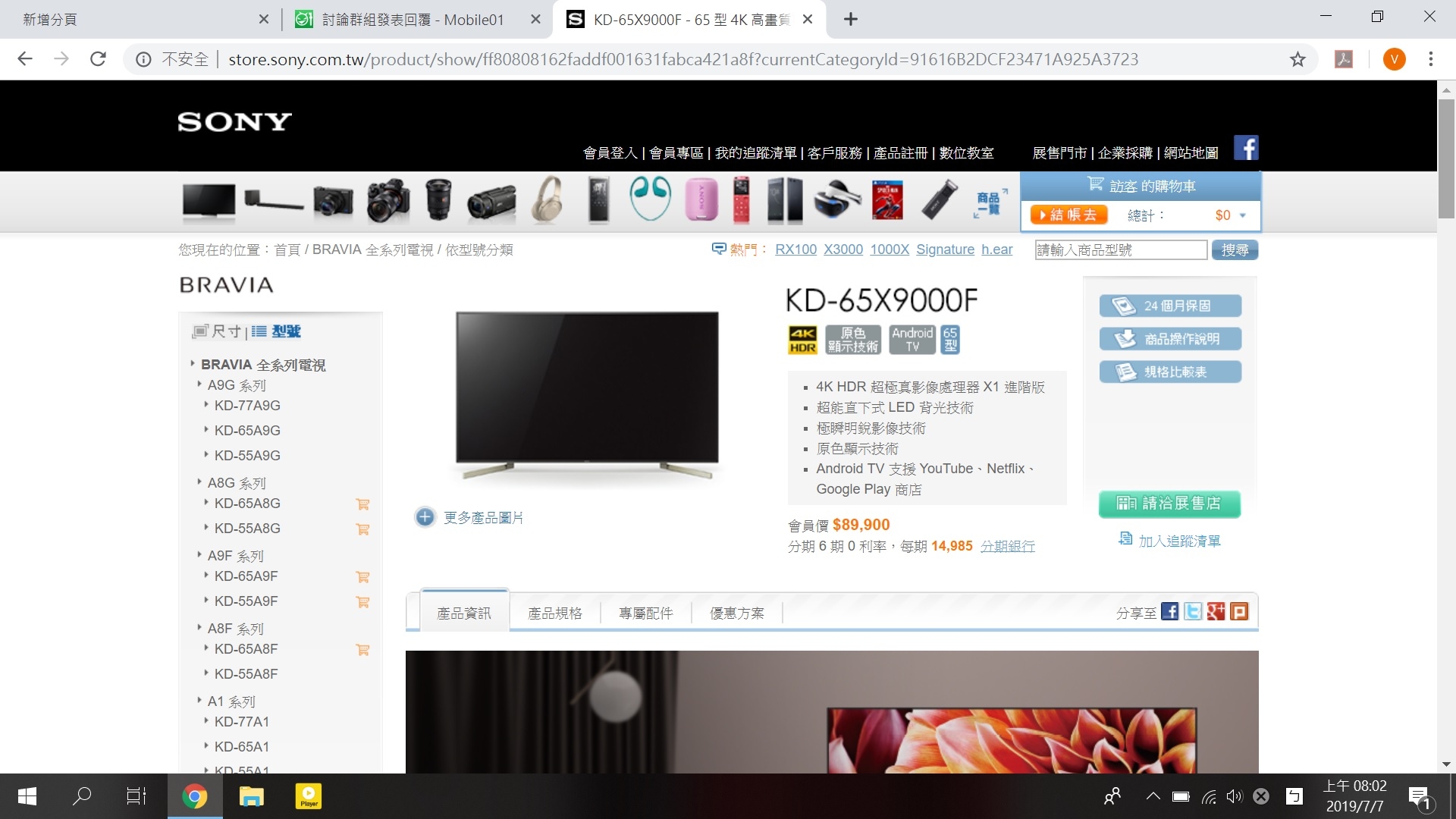Expand the A1 系列 tree group
This screenshot has width=1456, height=819.
(x=231, y=701)
